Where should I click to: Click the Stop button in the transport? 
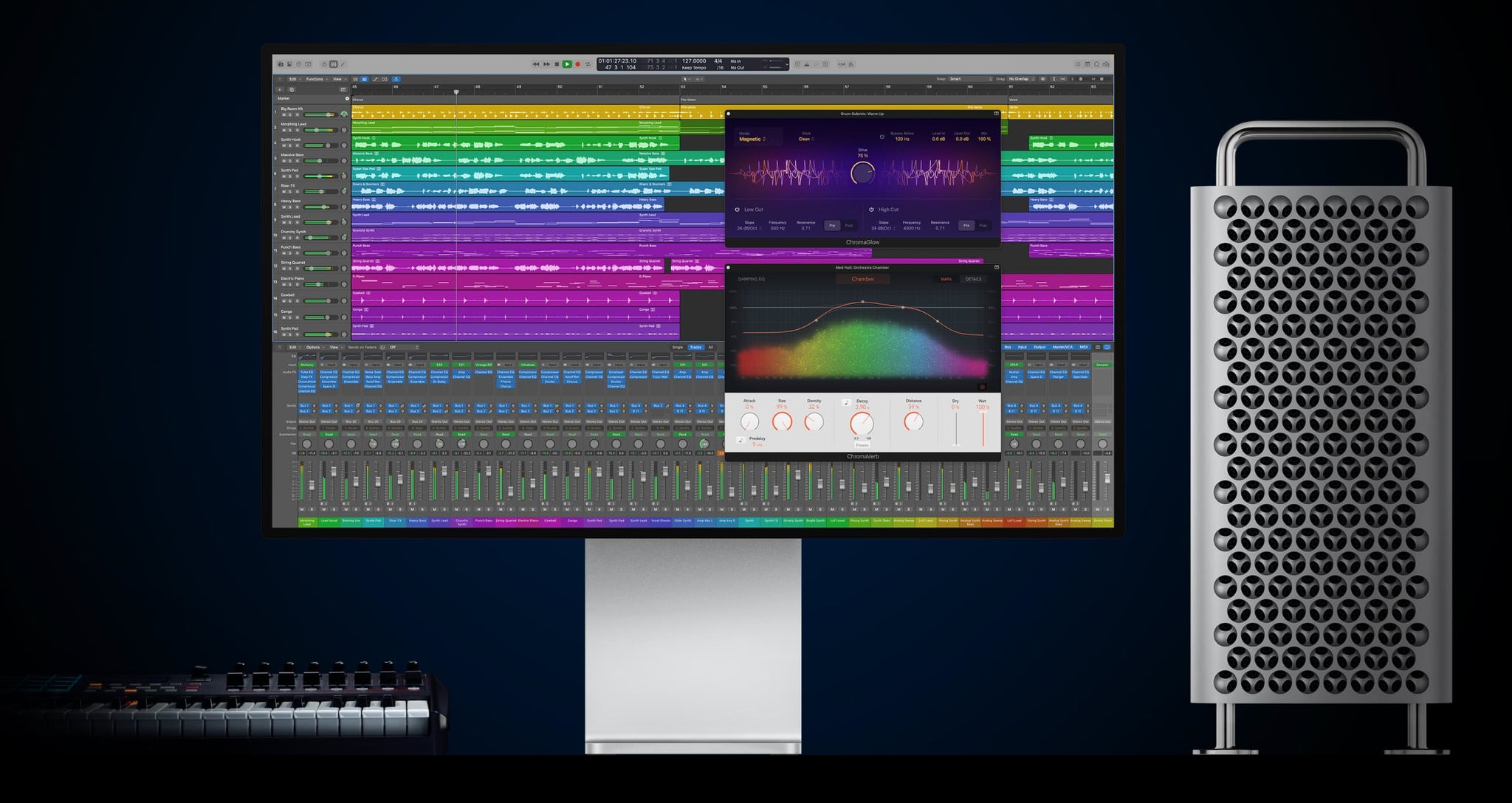[558, 64]
